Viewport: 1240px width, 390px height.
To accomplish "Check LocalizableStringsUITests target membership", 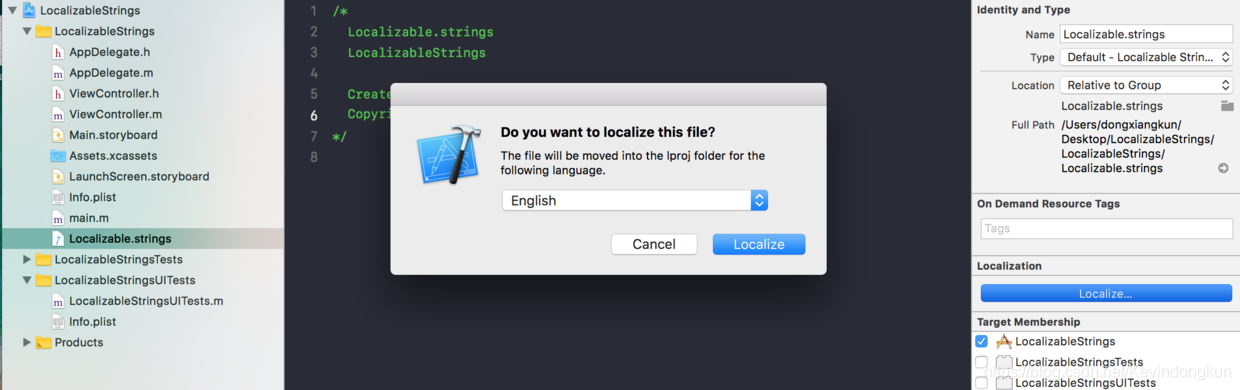I will click(x=981, y=383).
